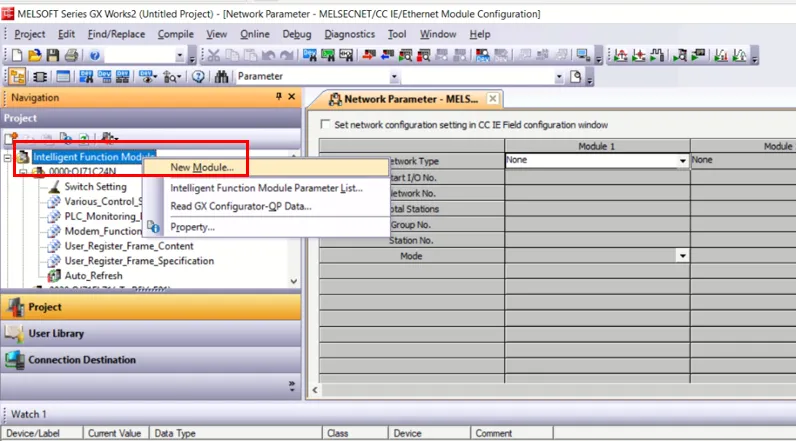Click the Output window toolbar icon

coord(63,77)
